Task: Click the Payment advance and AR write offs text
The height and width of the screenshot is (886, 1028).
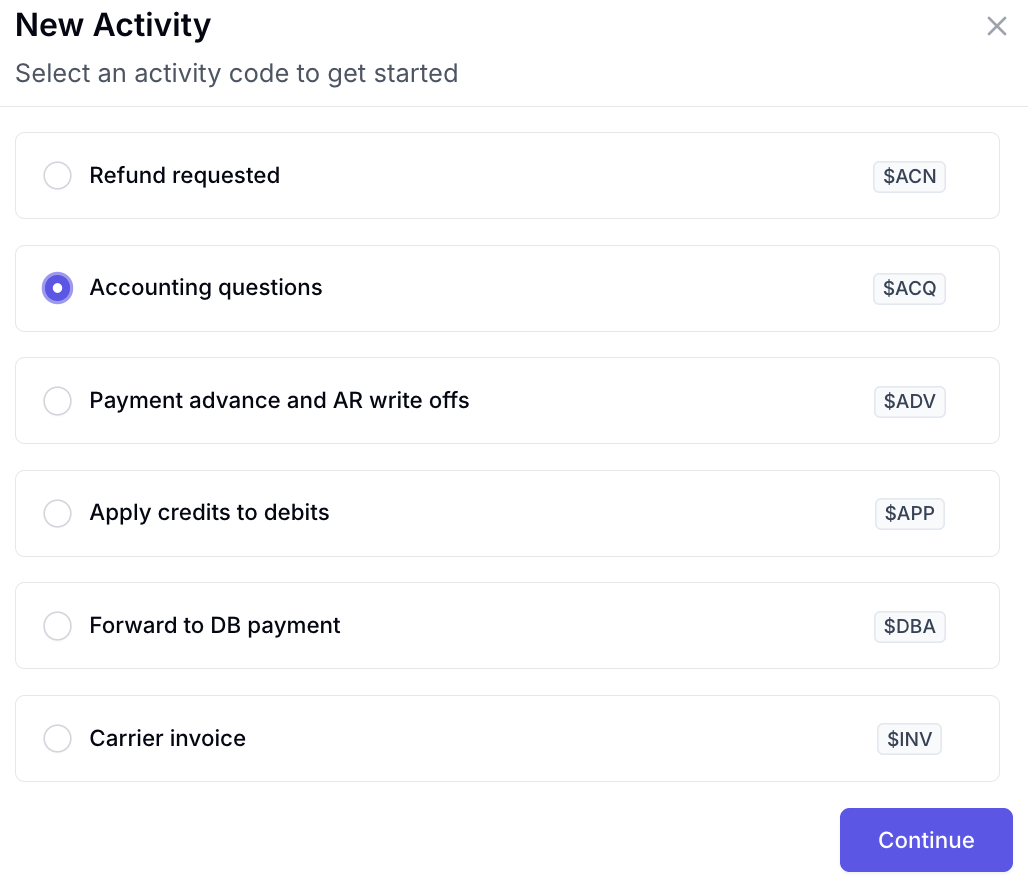Action: 279,401
